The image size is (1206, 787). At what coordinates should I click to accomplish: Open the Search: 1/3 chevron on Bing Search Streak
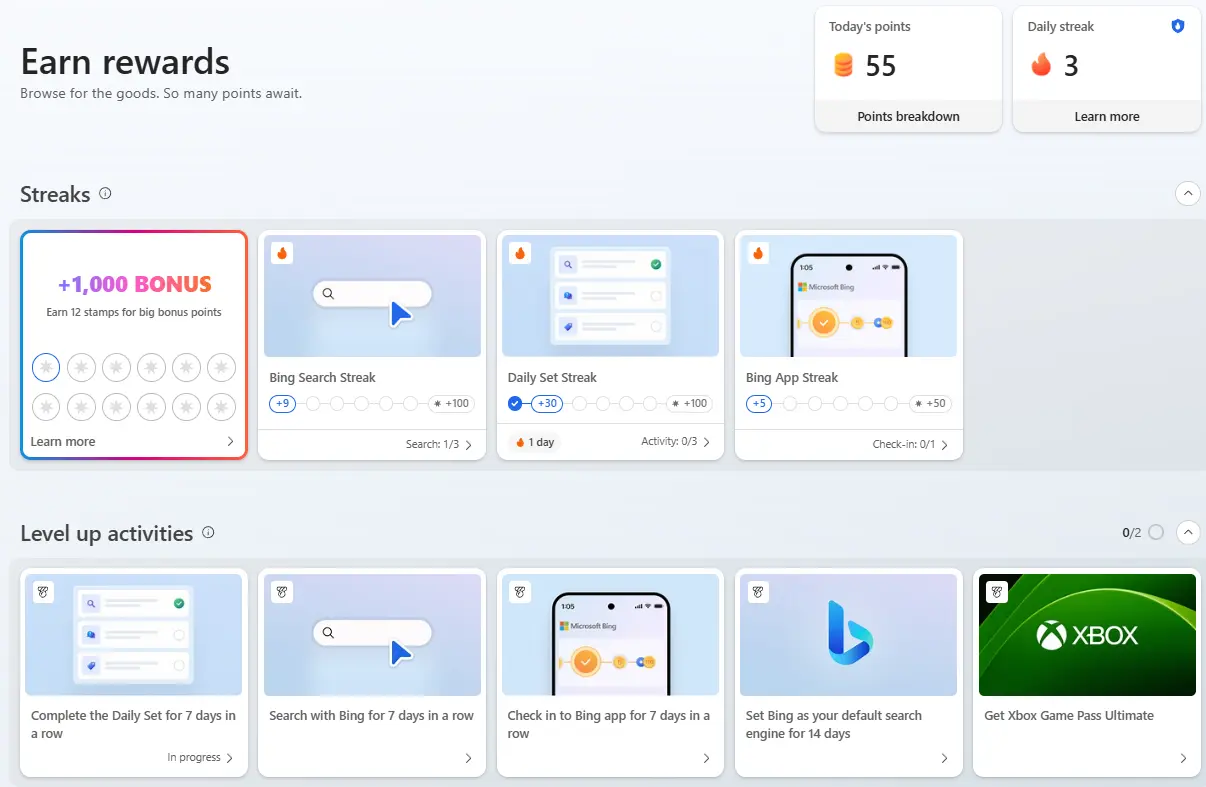[x=469, y=444]
